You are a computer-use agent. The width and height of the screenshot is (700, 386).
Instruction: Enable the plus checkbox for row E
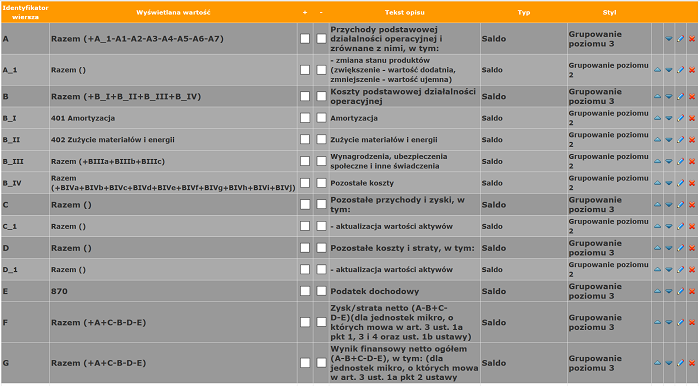305,291
